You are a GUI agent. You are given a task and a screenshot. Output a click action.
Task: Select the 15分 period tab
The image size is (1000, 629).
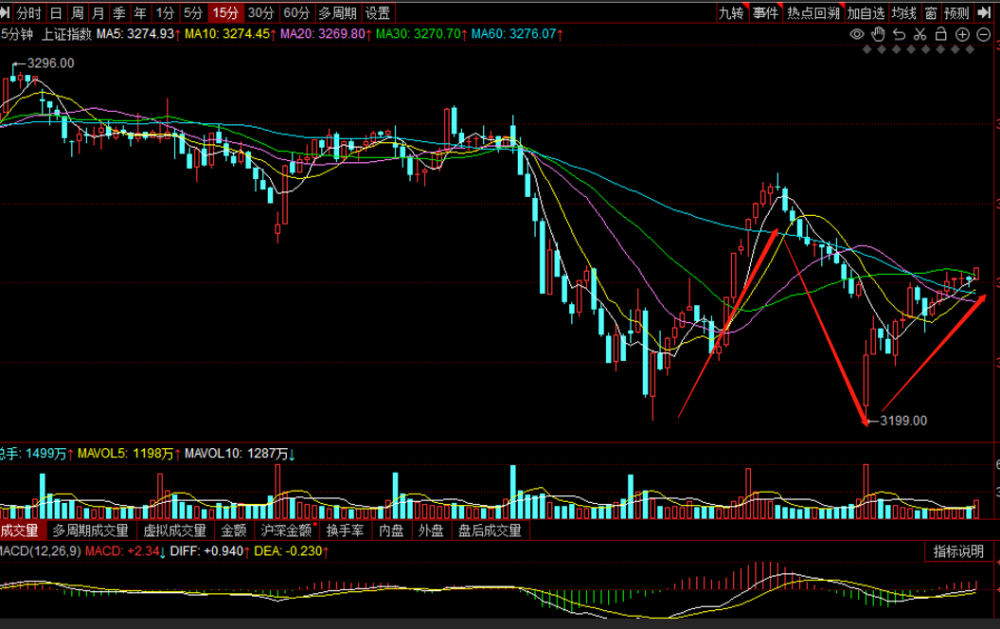click(226, 13)
